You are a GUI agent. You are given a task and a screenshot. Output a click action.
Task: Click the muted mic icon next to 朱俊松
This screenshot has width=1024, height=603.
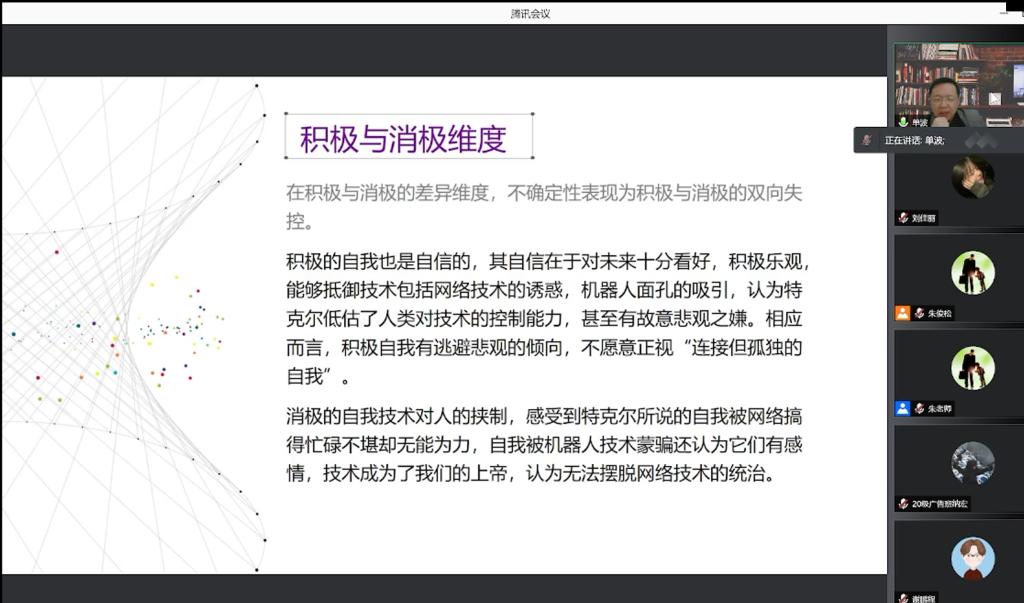(x=920, y=313)
